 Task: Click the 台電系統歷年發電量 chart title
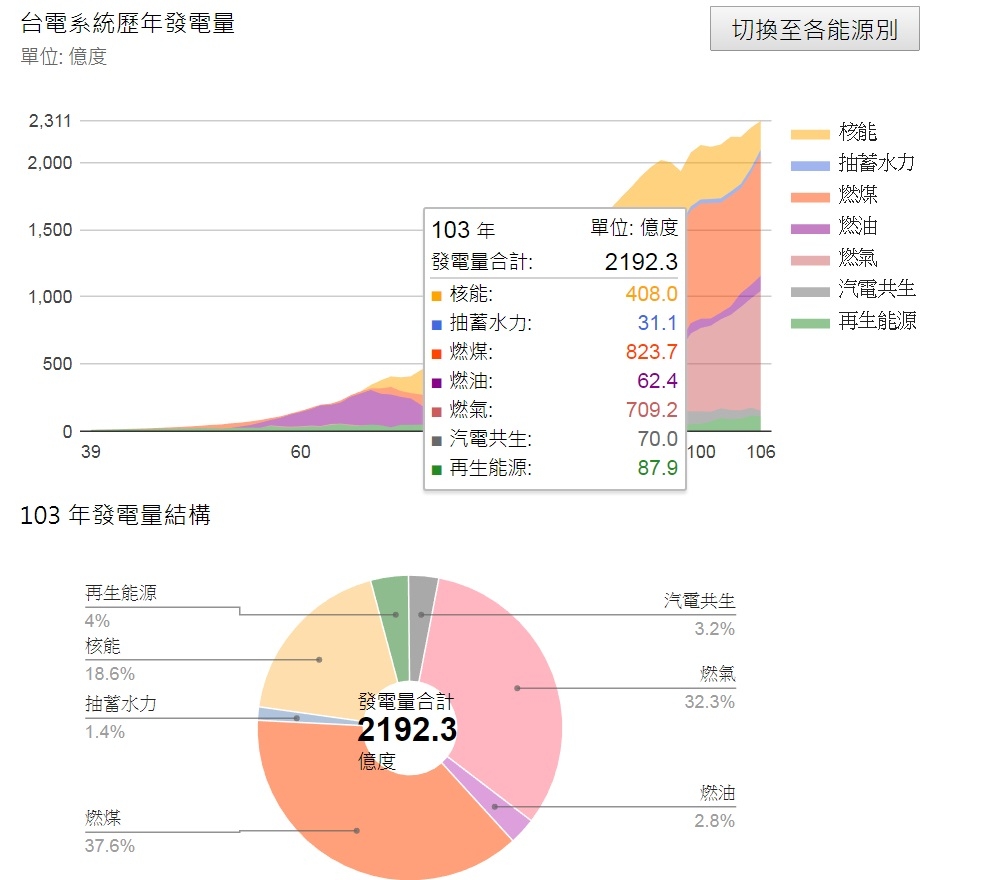(x=128, y=24)
